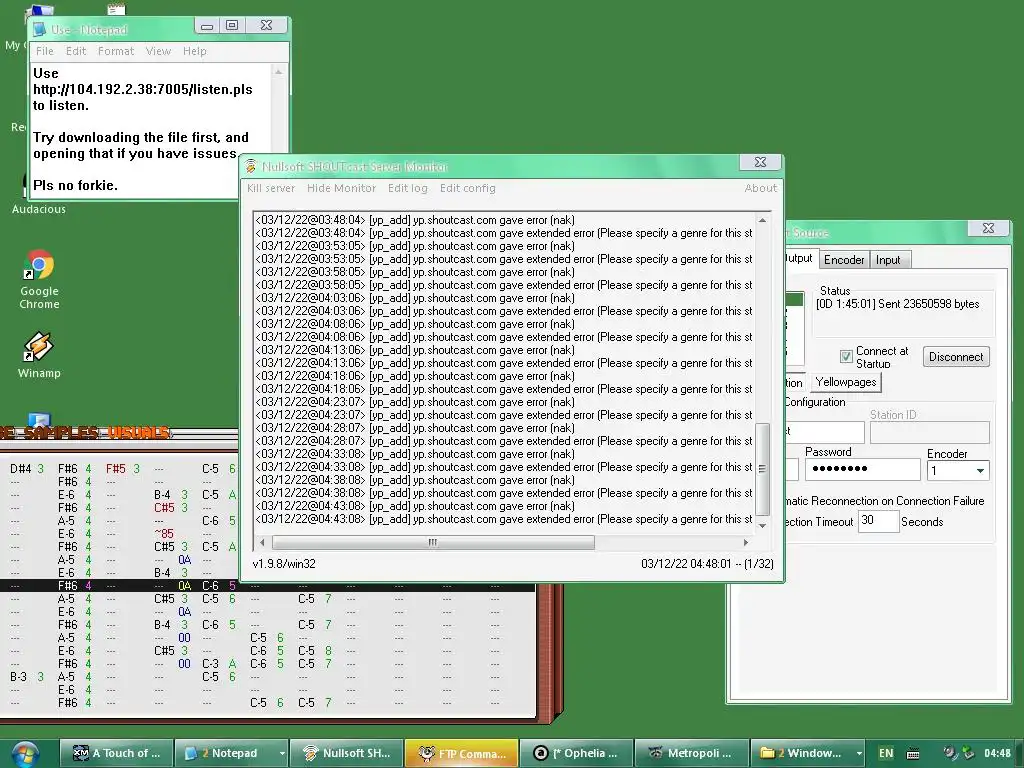Screen dimensions: 1024x768
Task: Click the Notepad window title icon
Action: [x=40, y=29]
